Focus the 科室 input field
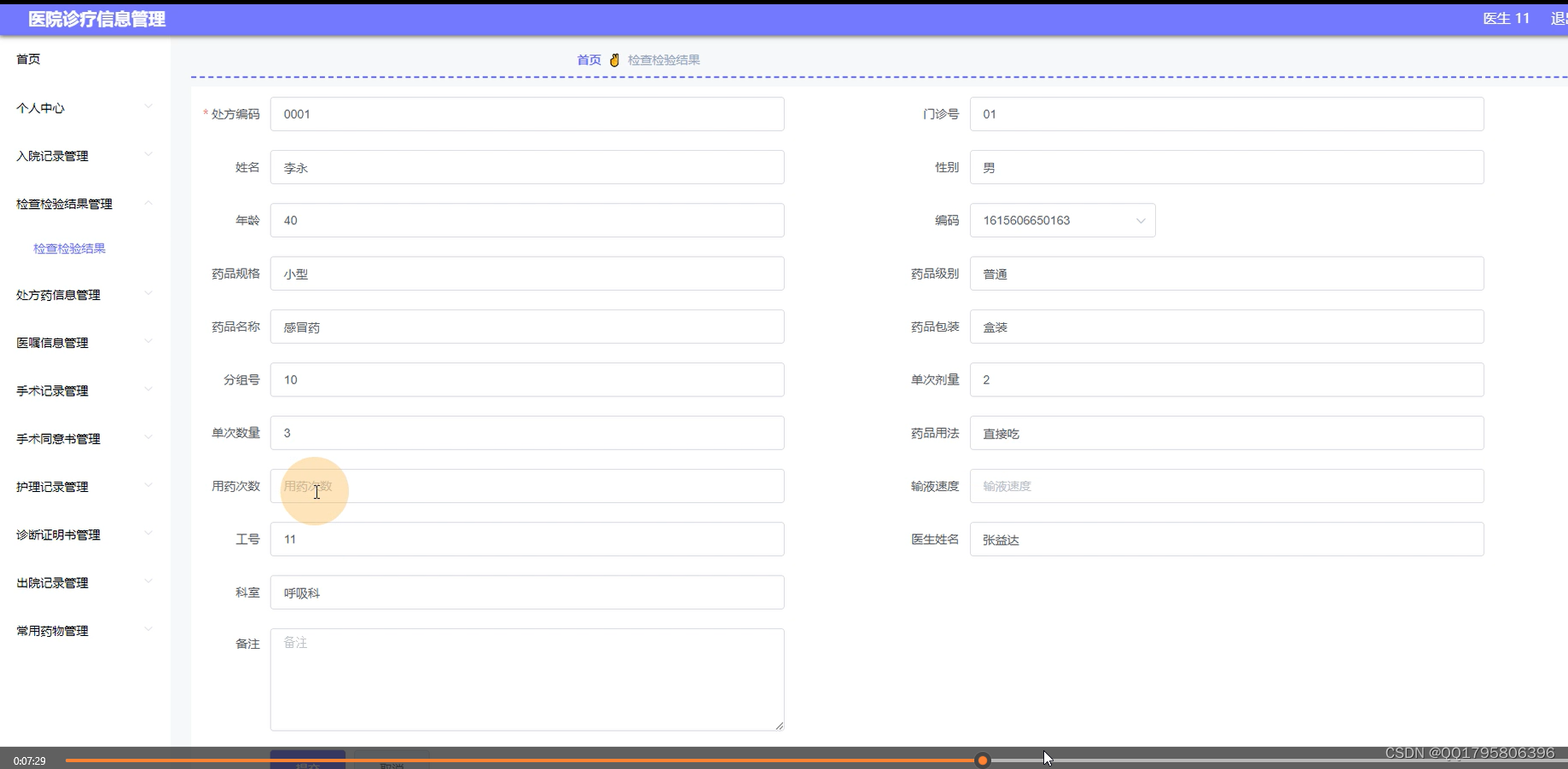The image size is (1568, 769). click(527, 593)
